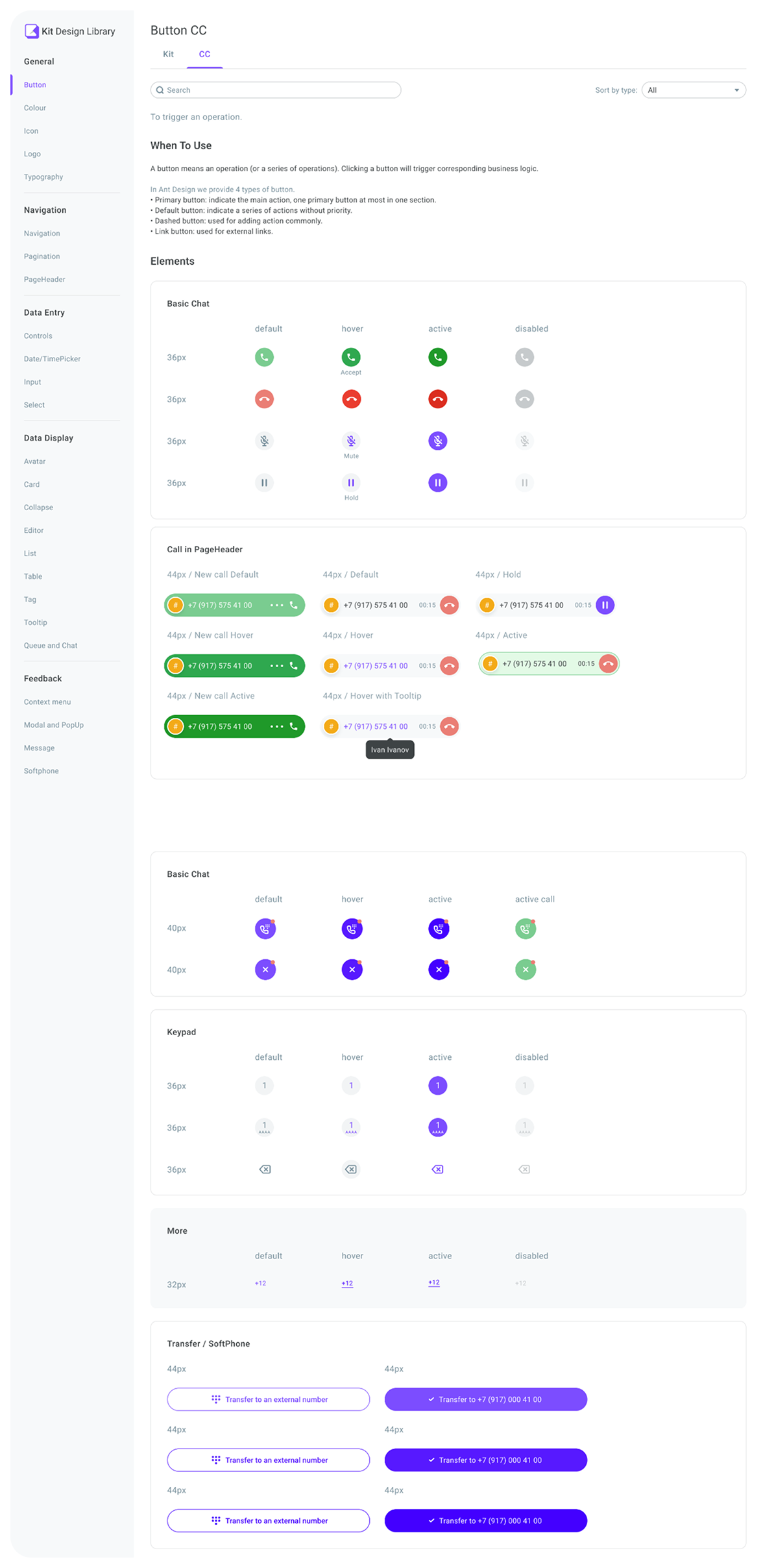
Task: Open Softphone in the sidebar
Action: pyautogui.click(x=42, y=771)
